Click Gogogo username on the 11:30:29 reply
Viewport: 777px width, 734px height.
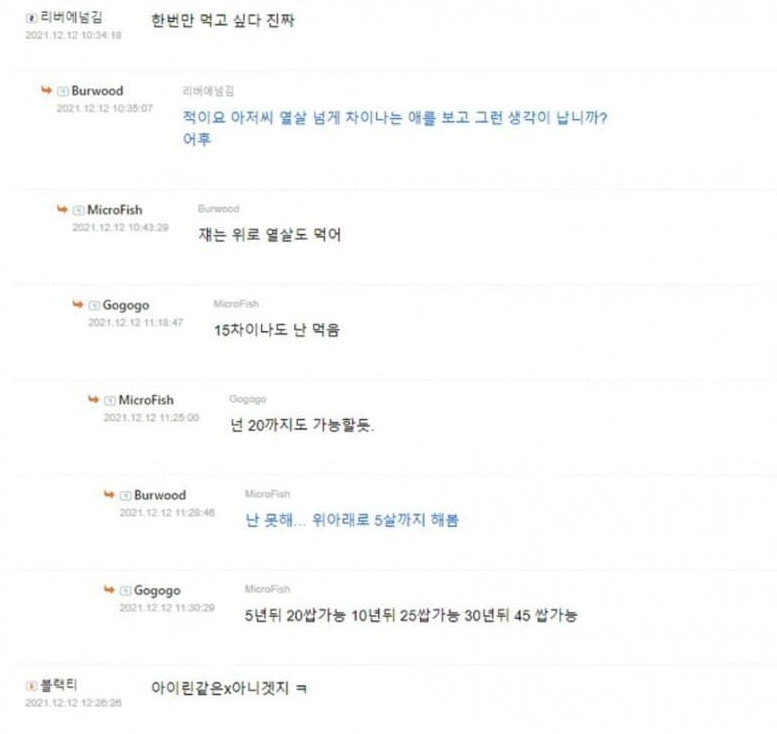[x=157, y=591]
